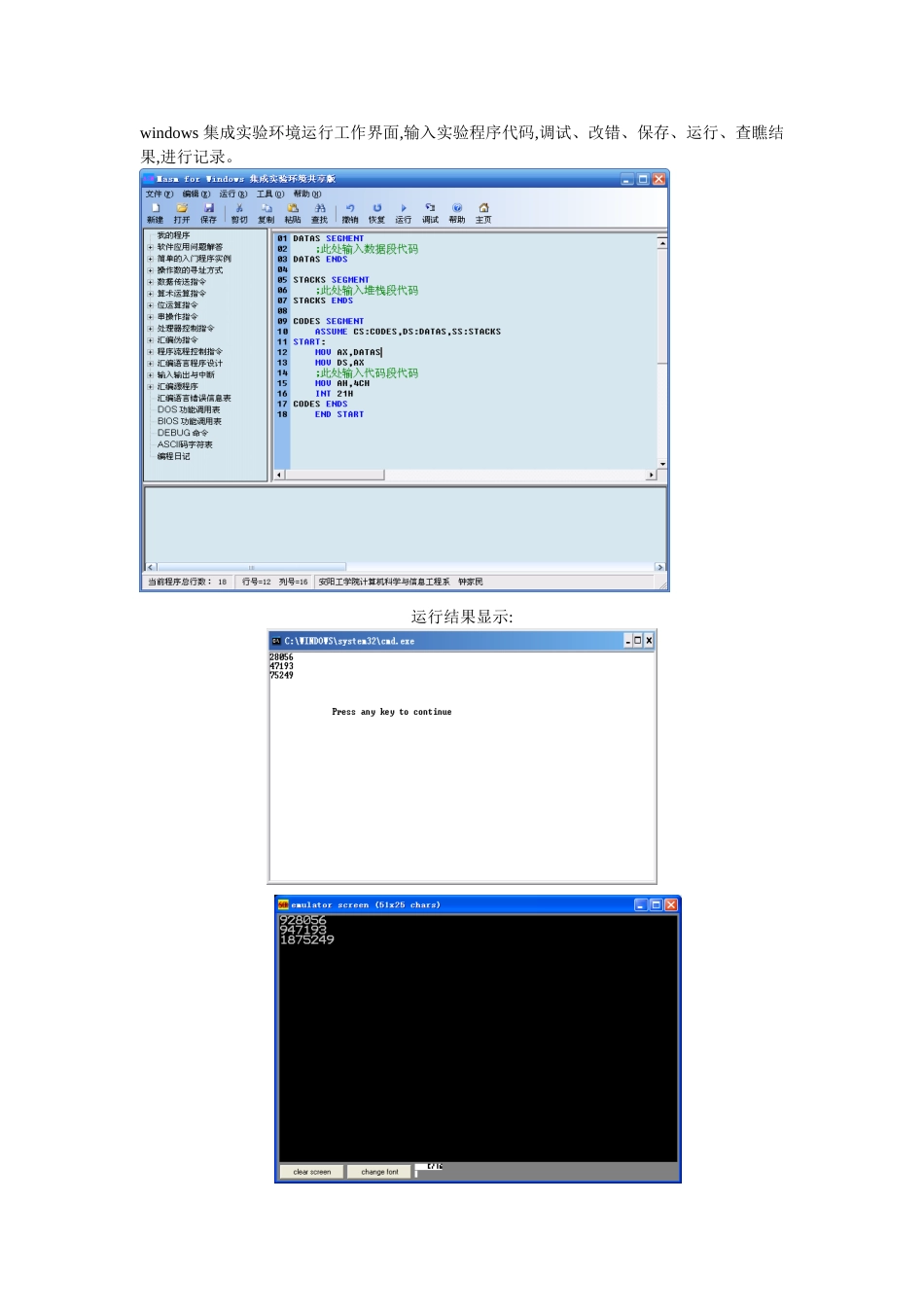Minimize the cmd.exe window

click(x=628, y=641)
